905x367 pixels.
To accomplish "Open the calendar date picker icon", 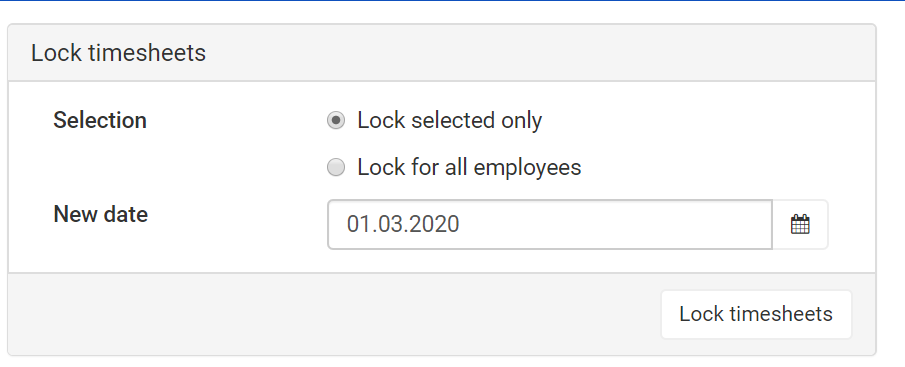I will pyautogui.click(x=800, y=224).
